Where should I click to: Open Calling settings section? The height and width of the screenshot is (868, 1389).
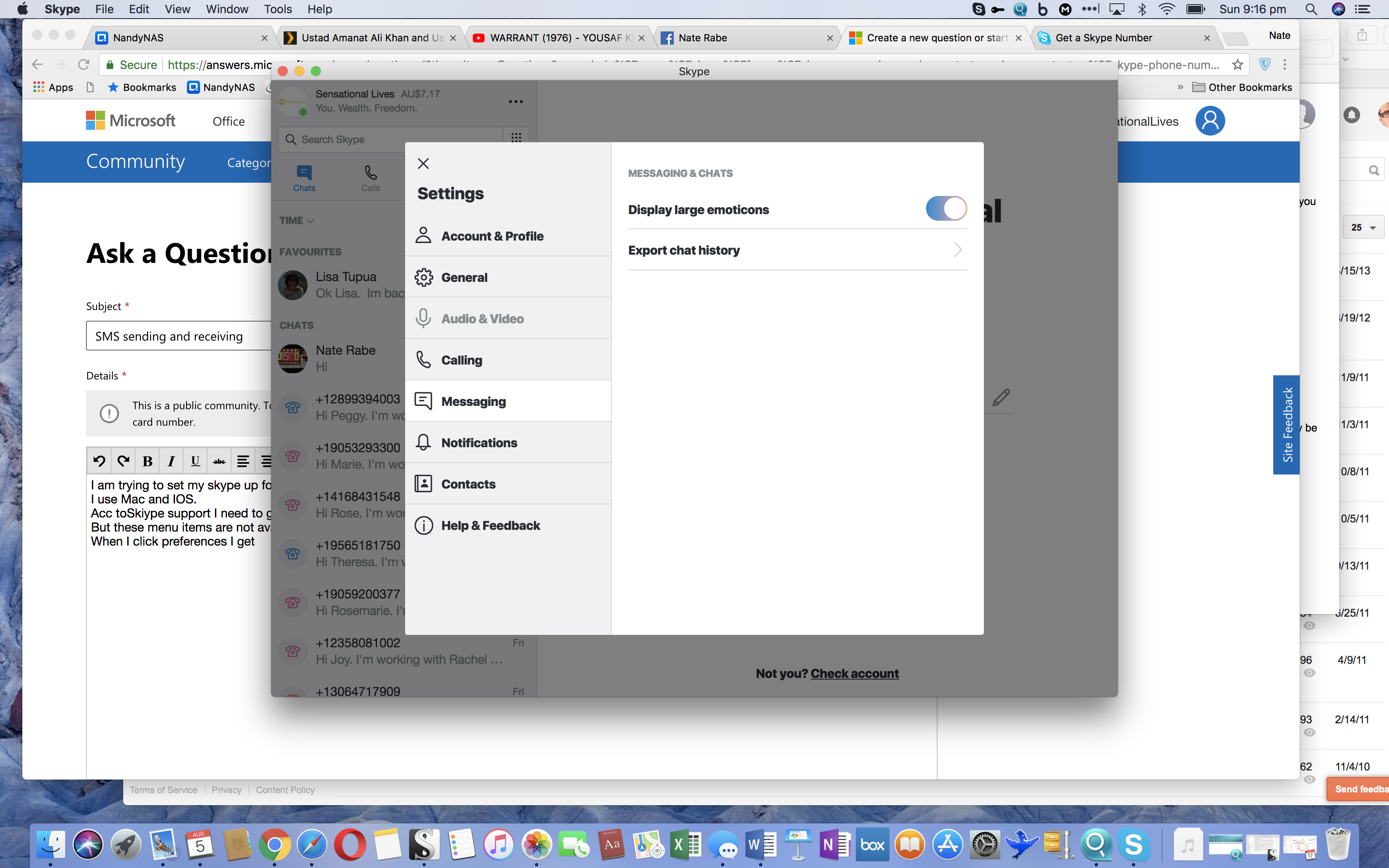[x=508, y=360]
